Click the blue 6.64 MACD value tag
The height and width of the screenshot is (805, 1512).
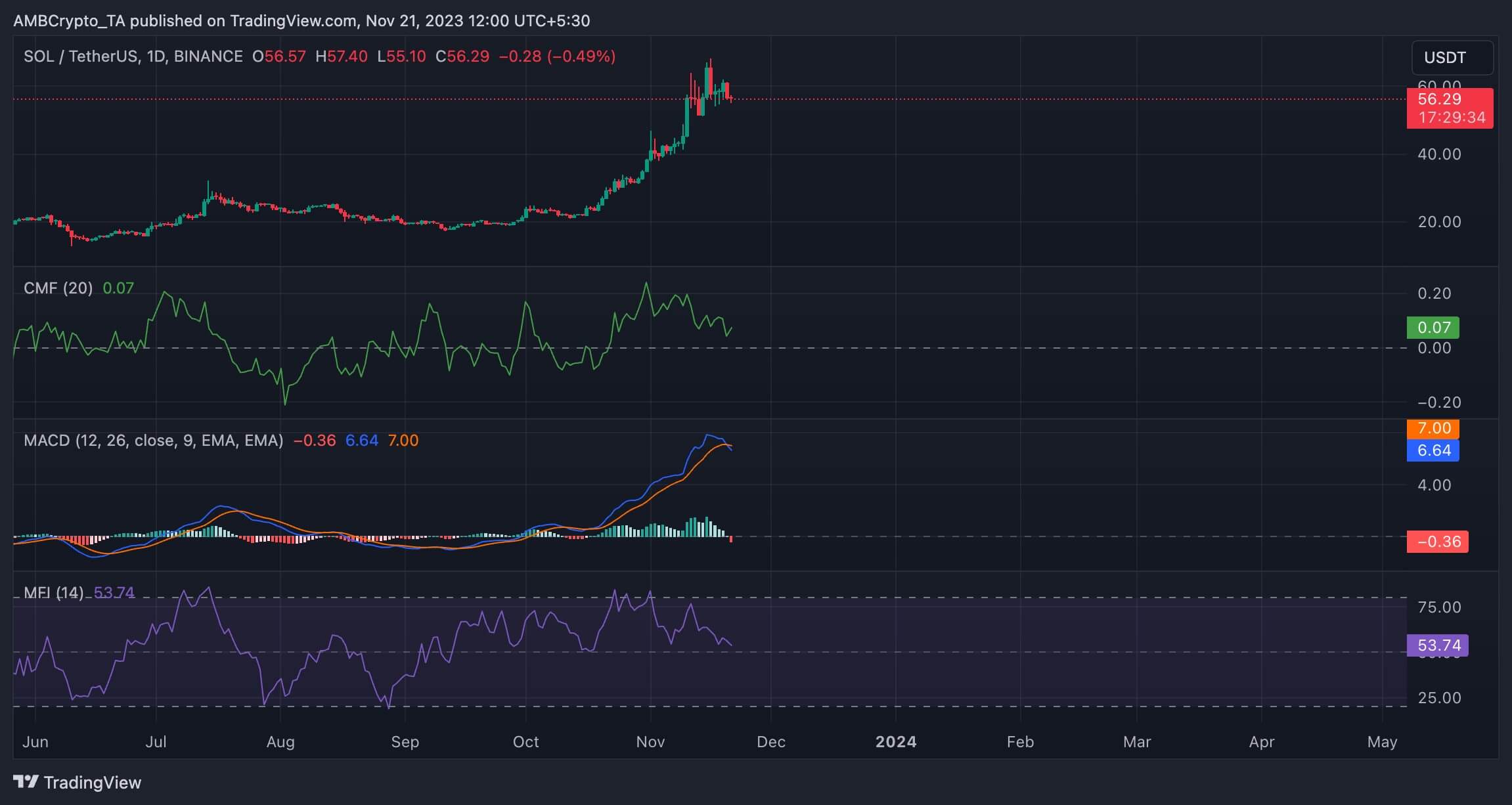[1433, 450]
